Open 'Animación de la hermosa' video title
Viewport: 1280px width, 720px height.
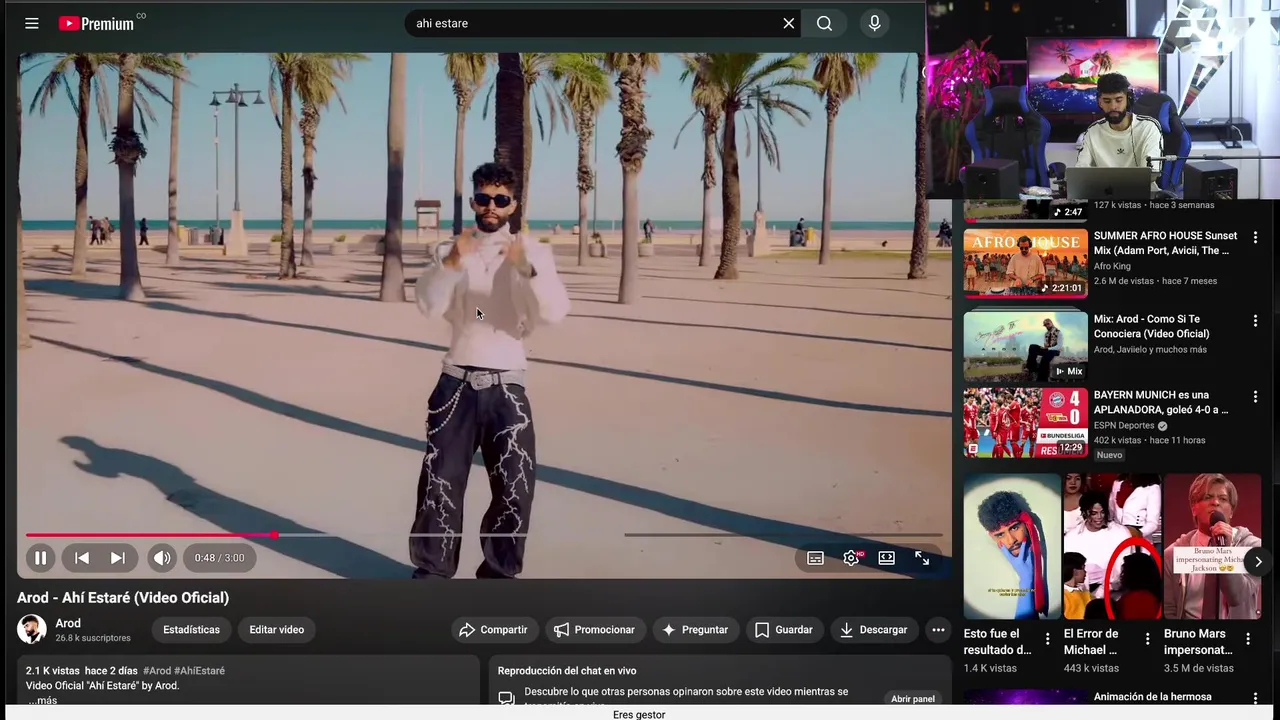point(1152,697)
